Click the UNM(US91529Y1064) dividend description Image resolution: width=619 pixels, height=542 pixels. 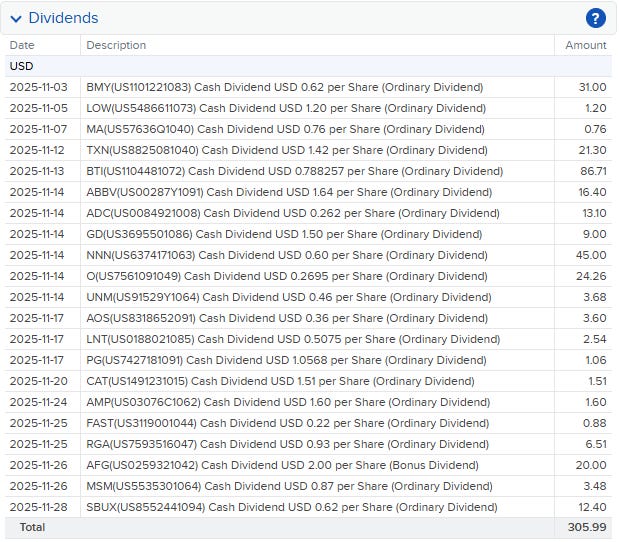[x=289, y=297]
